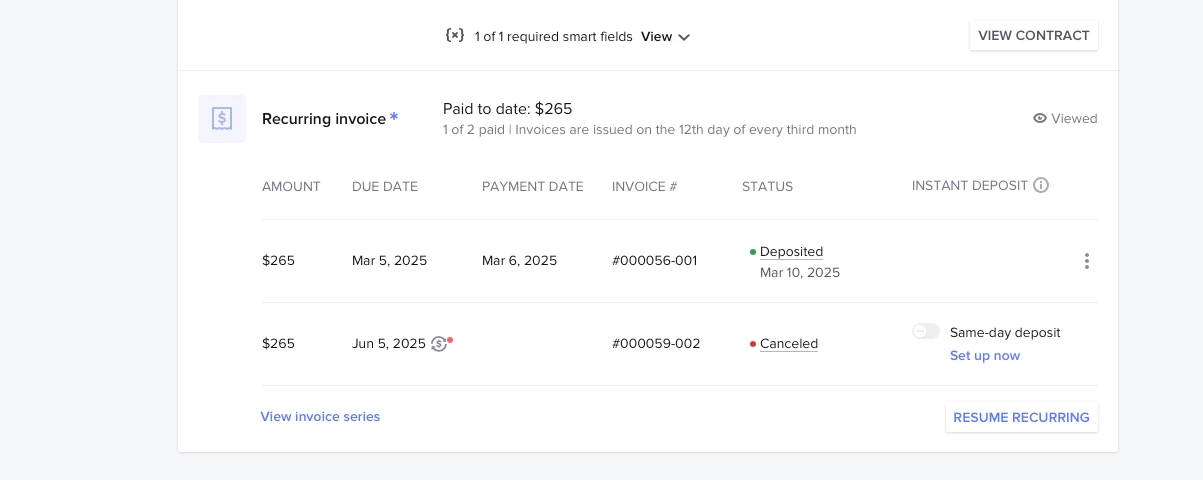Image resolution: width=1203 pixels, height=480 pixels.
Task: Click the STATUS column header
Action: pos(767,186)
